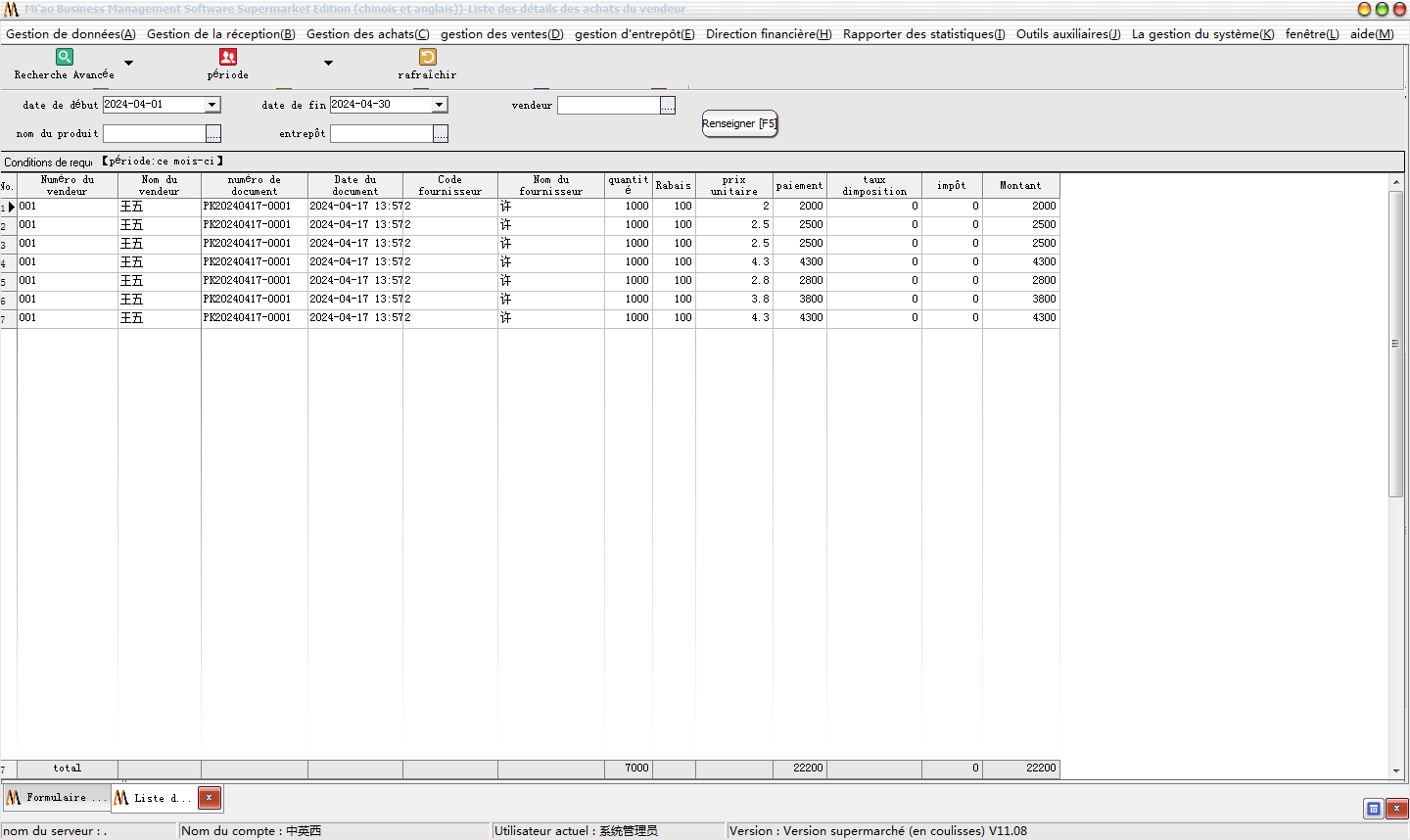Open fenêtre menu

(1312, 33)
